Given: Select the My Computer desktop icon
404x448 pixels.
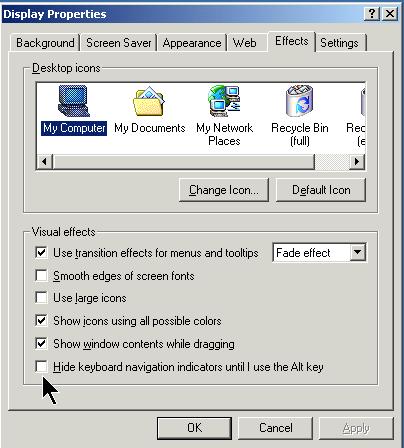Looking at the screenshot, I should [x=74, y=110].
